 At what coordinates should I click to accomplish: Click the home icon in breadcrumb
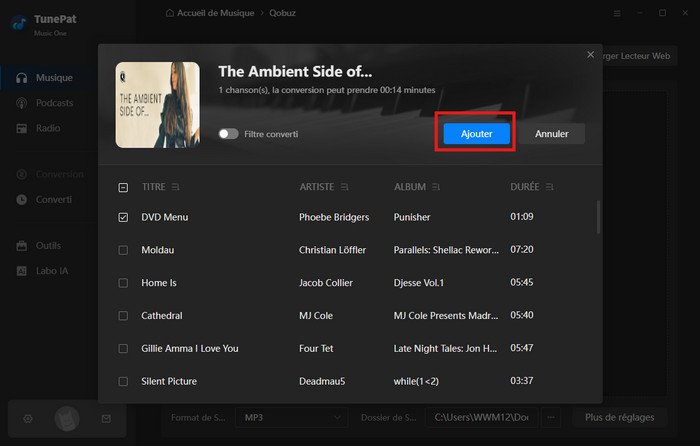tap(170, 13)
